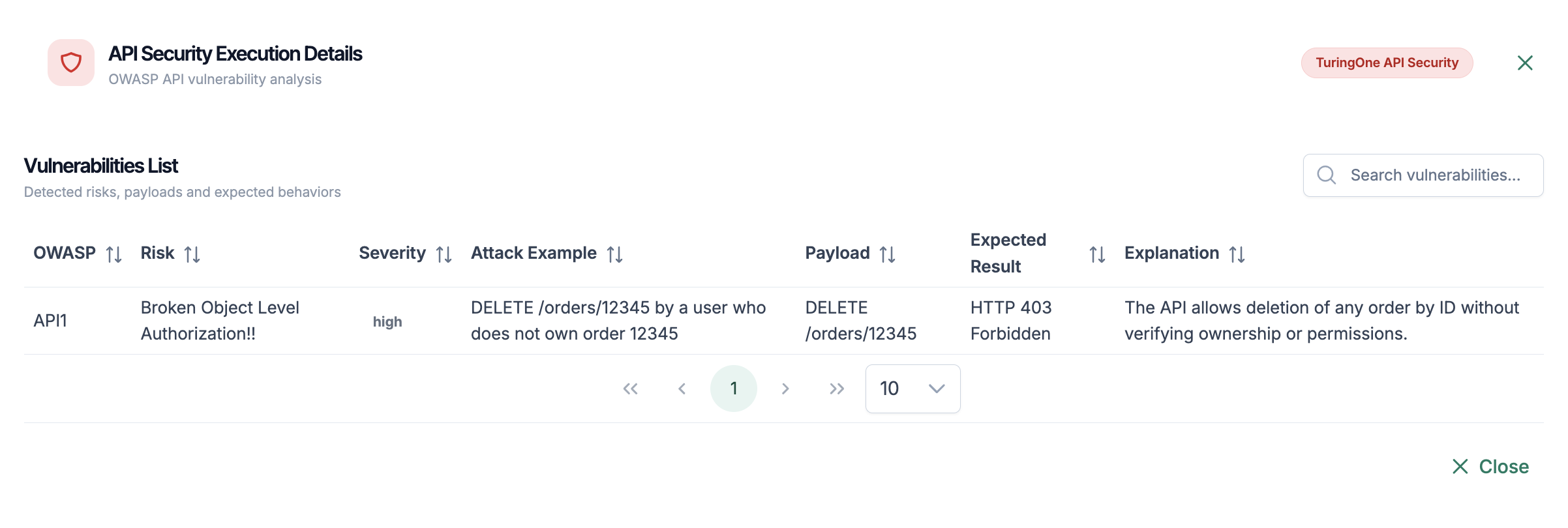
Task: Sort the Expected Result column
Action: (1097, 254)
